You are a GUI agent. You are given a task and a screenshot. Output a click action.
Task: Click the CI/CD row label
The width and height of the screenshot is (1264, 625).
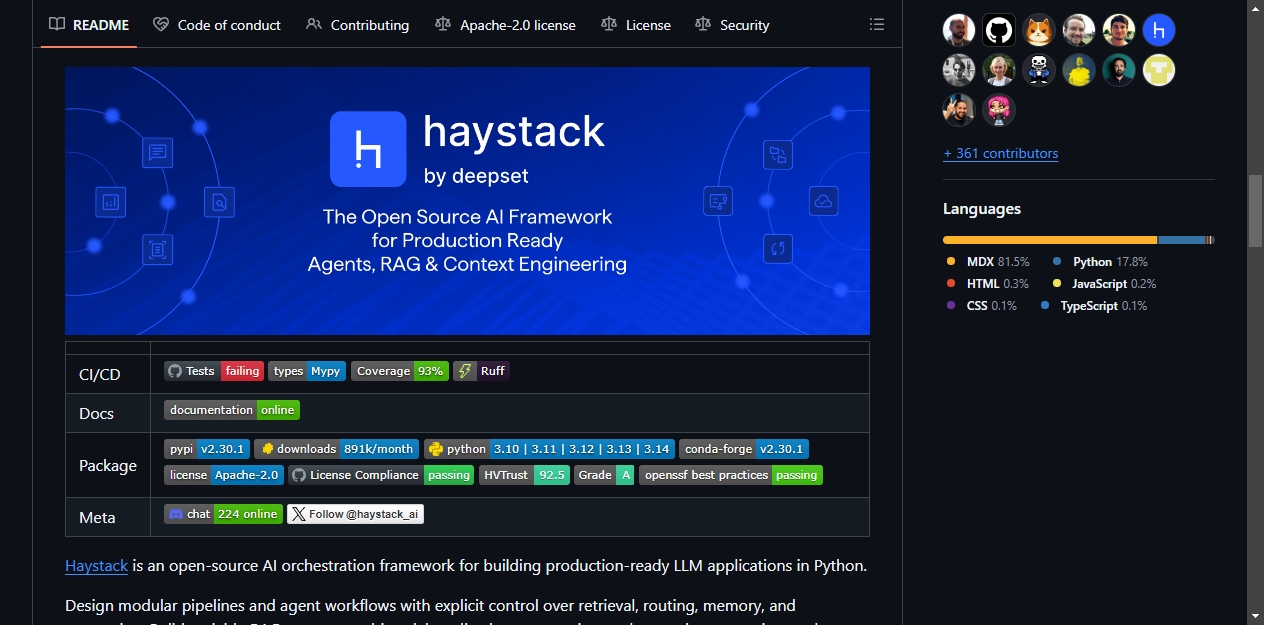click(99, 374)
